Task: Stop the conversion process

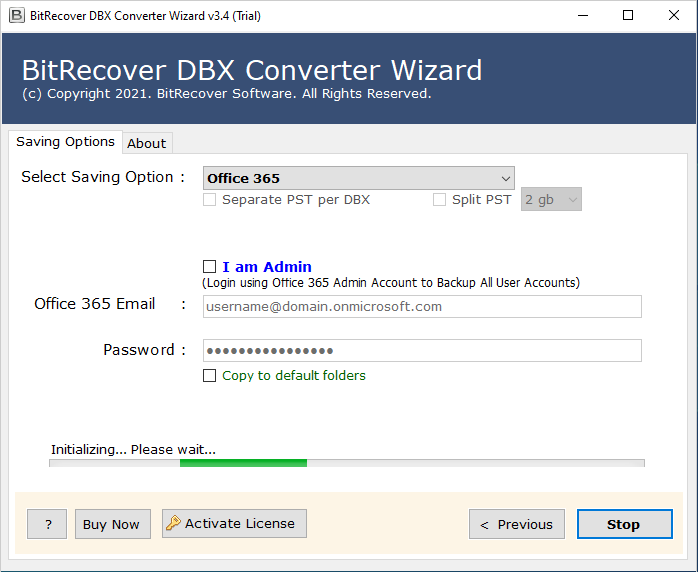Action: click(x=624, y=524)
